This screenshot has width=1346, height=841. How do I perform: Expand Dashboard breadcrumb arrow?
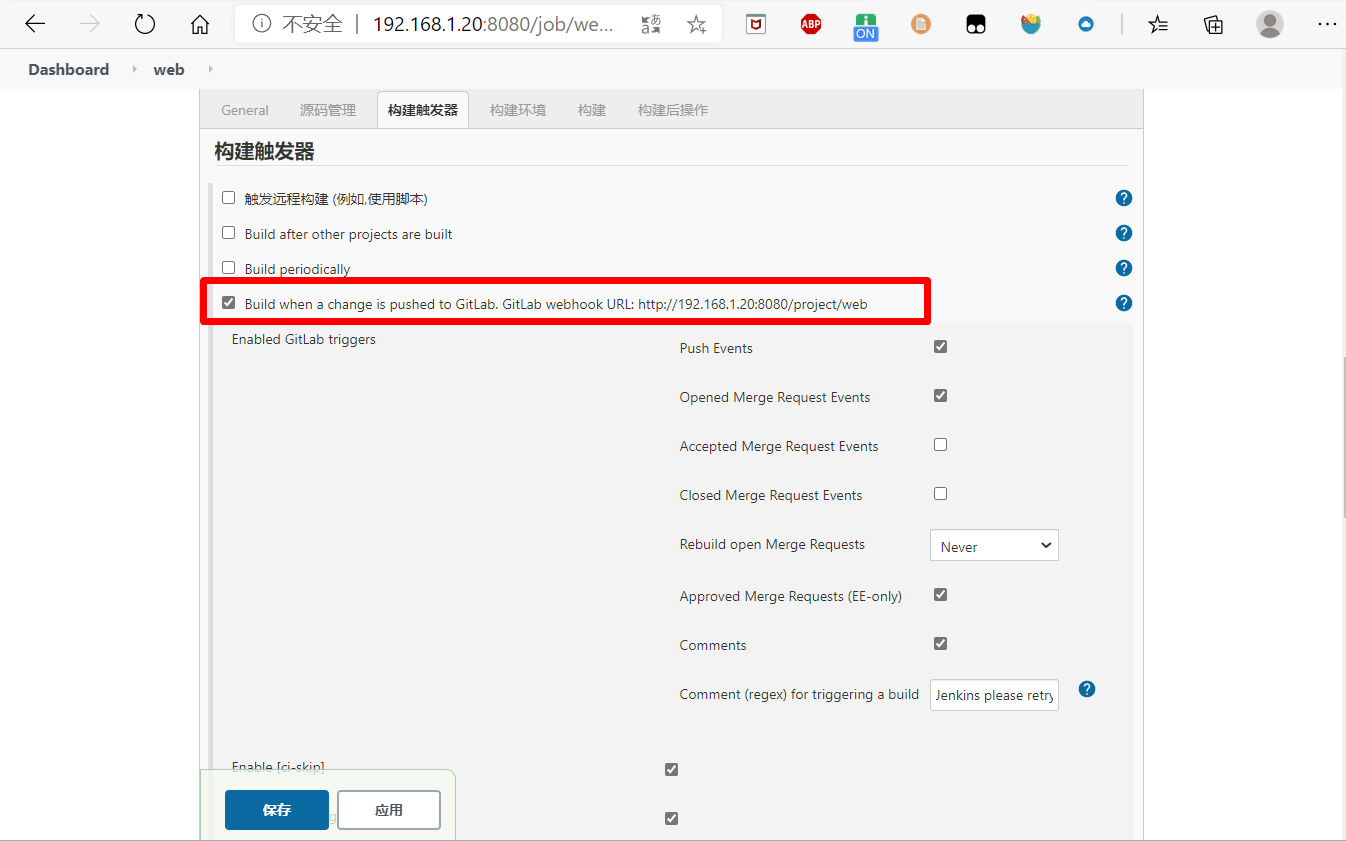(134, 69)
